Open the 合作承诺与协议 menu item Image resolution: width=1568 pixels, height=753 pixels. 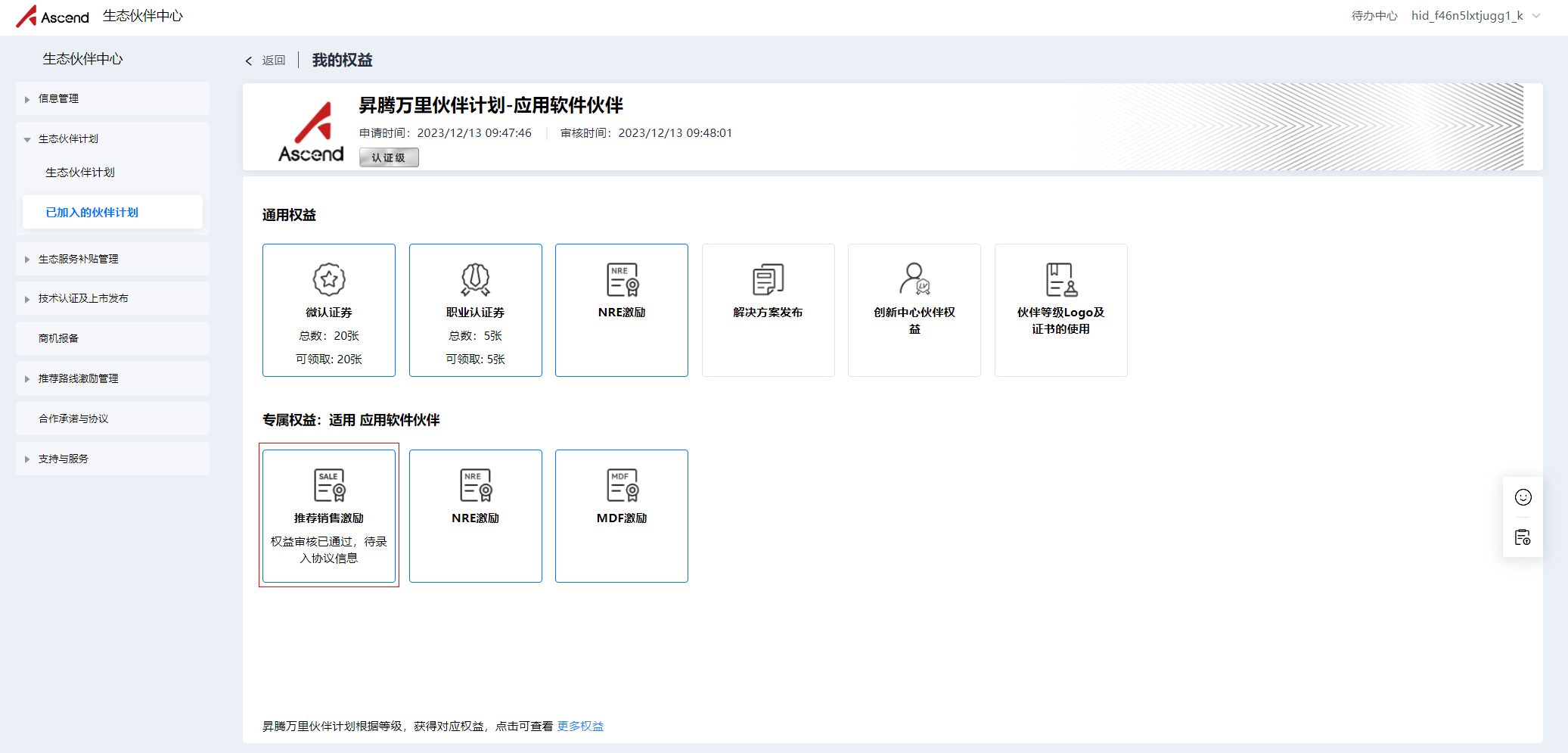113,419
